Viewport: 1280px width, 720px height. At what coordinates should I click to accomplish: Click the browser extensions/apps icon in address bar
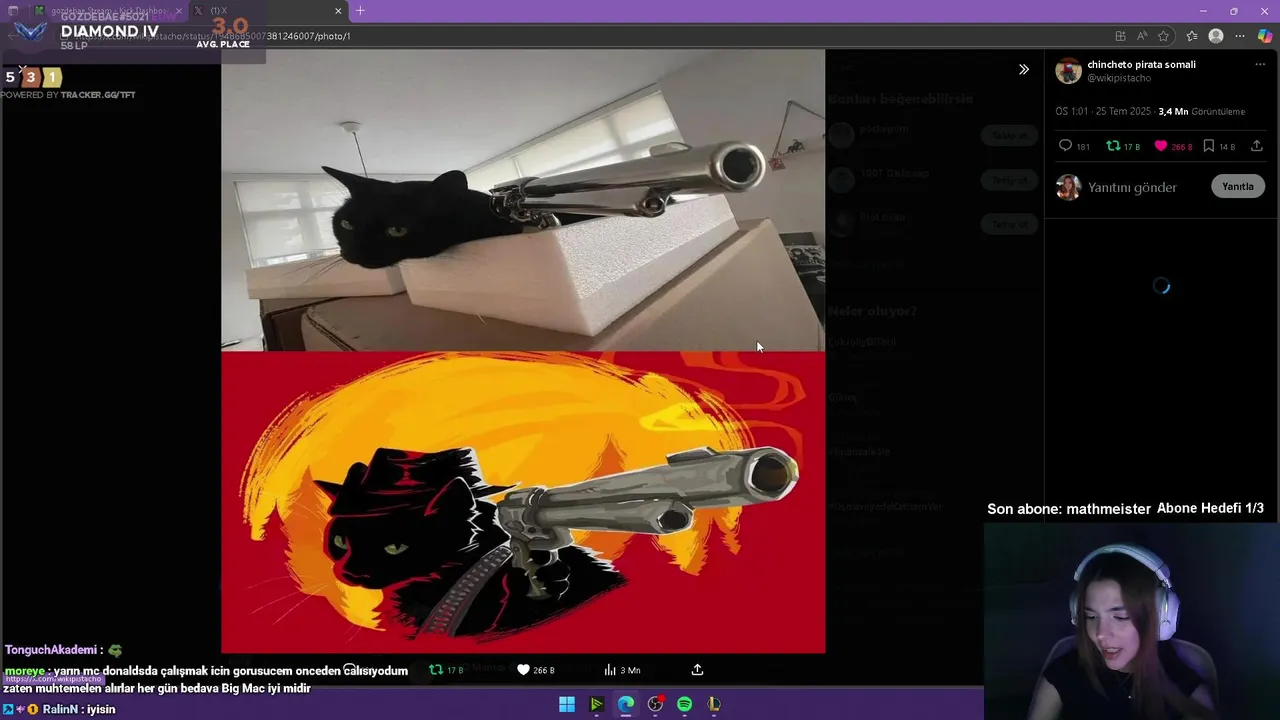(x=1120, y=36)
